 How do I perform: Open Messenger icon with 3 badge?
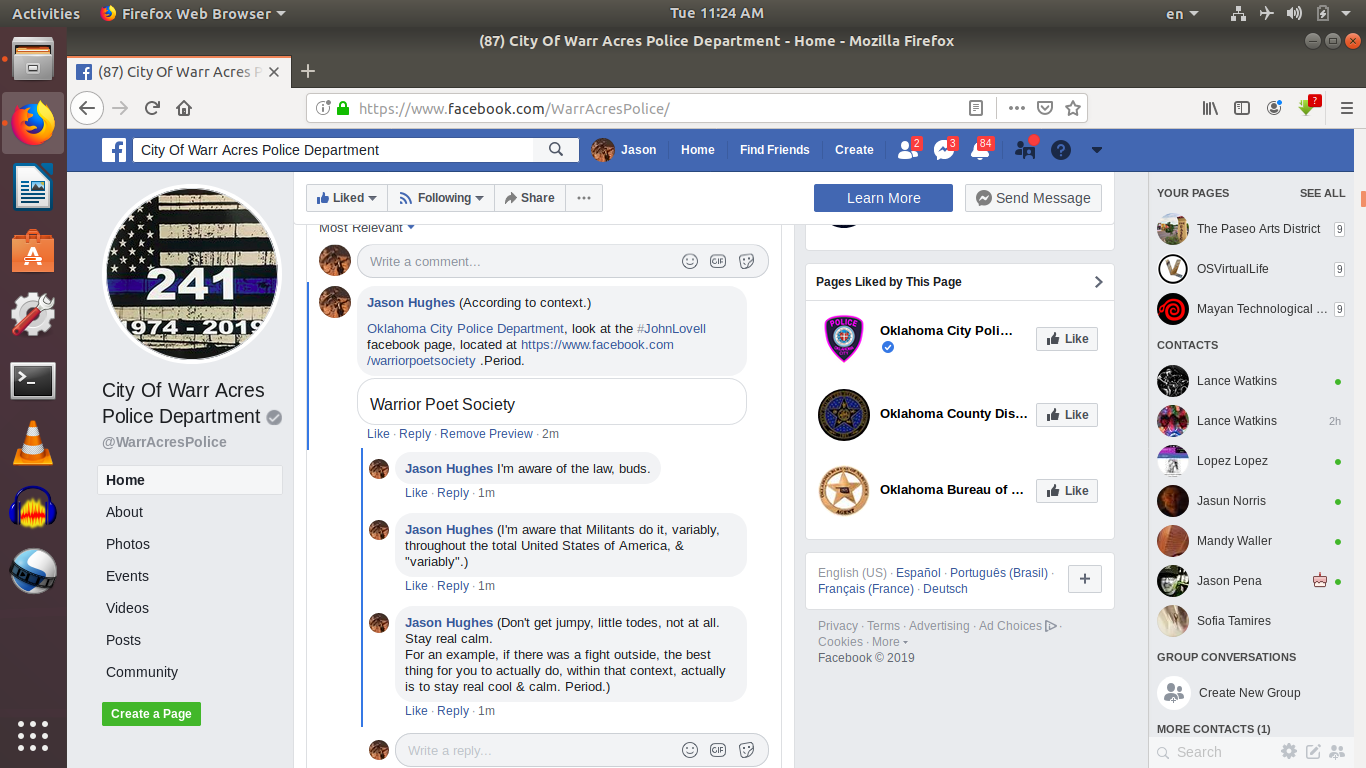pyautogui.click(x=944, y=150)
